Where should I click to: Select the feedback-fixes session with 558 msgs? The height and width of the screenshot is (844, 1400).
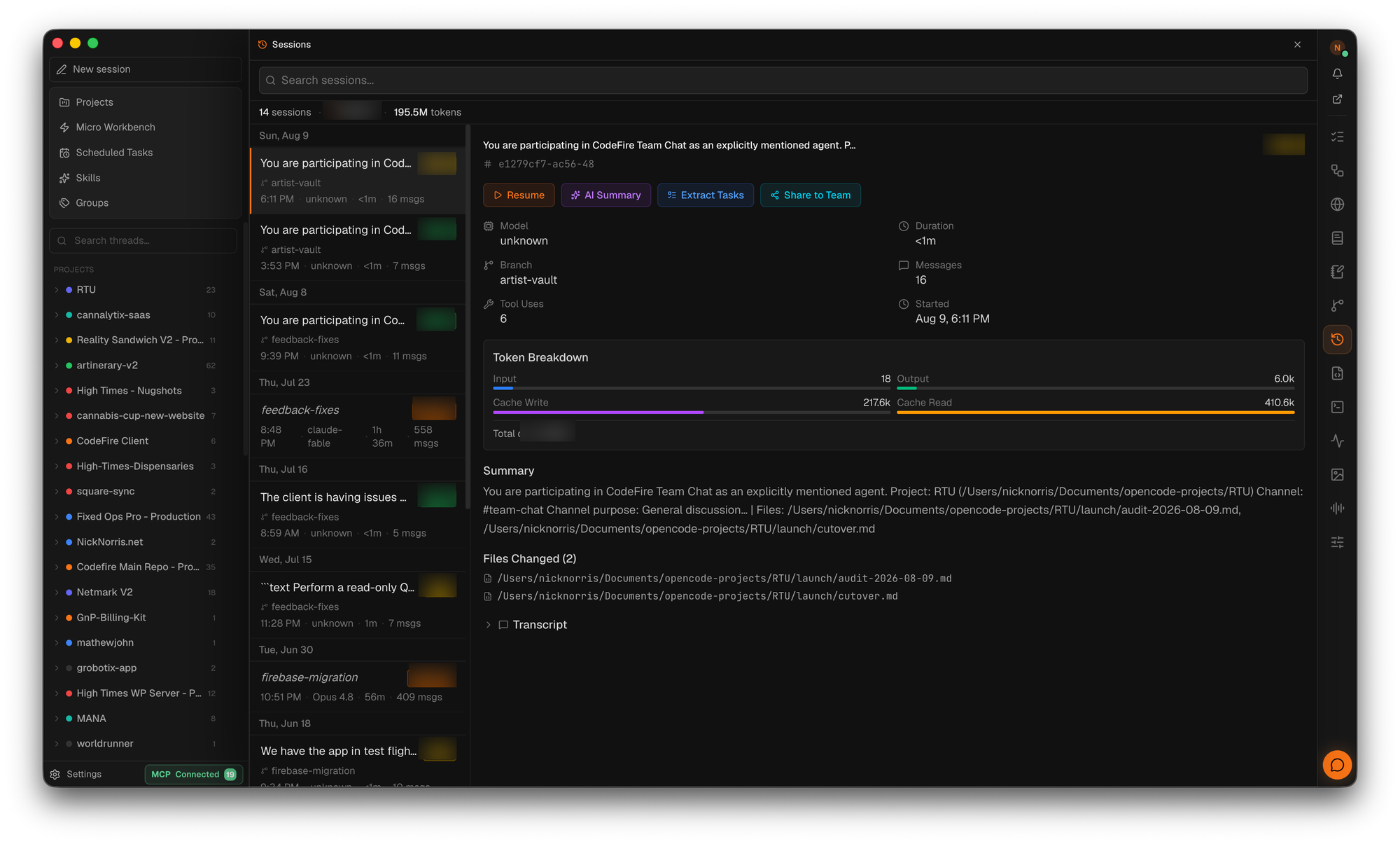pyautogui.click(x=357, y=426)
